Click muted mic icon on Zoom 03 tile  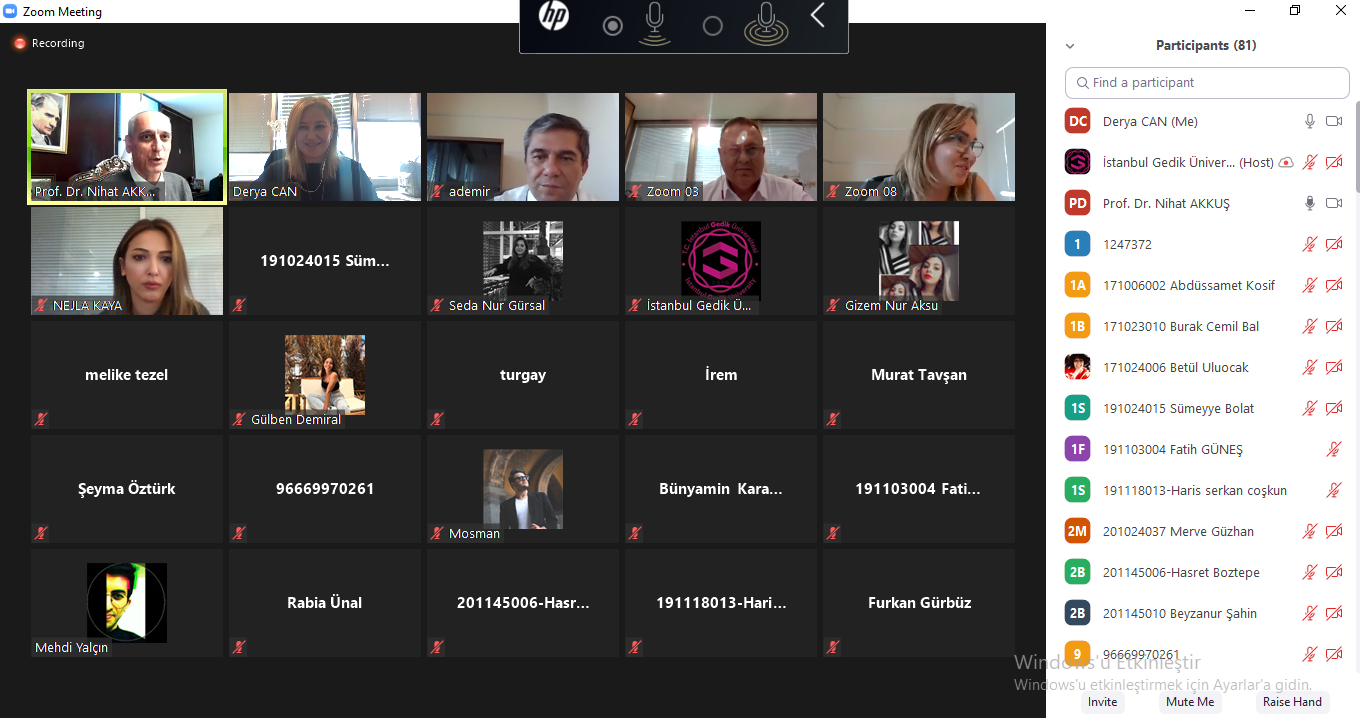pos(635,191)
